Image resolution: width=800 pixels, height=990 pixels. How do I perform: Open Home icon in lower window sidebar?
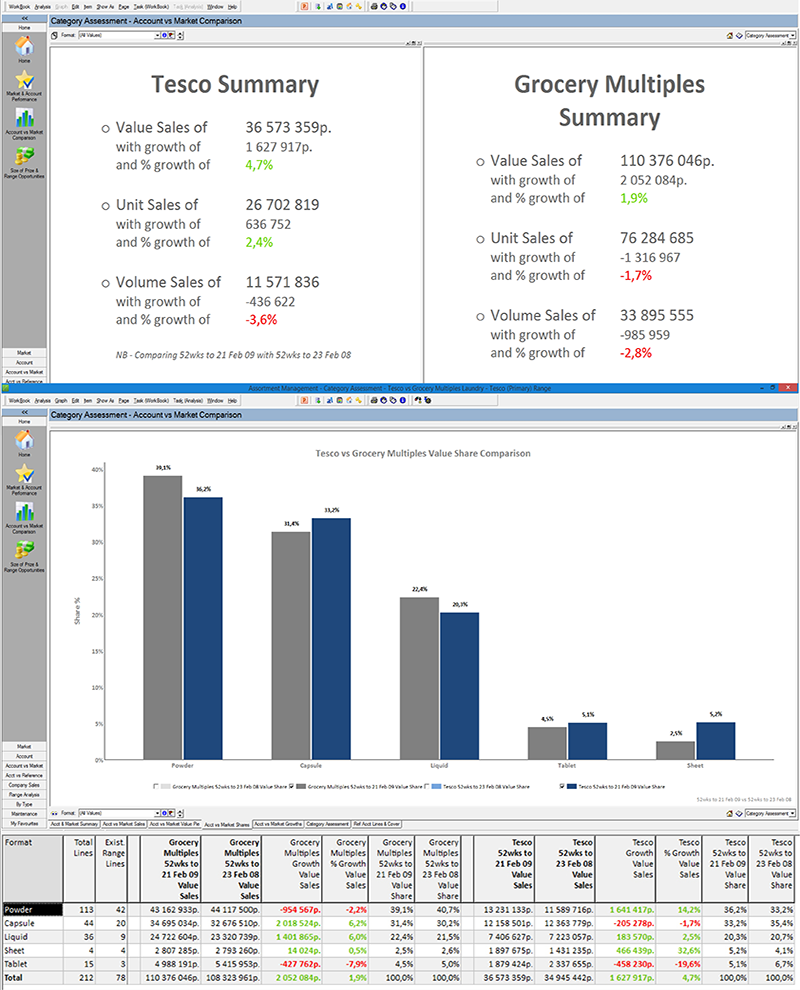pyautogui.click(x=24, y=440)
